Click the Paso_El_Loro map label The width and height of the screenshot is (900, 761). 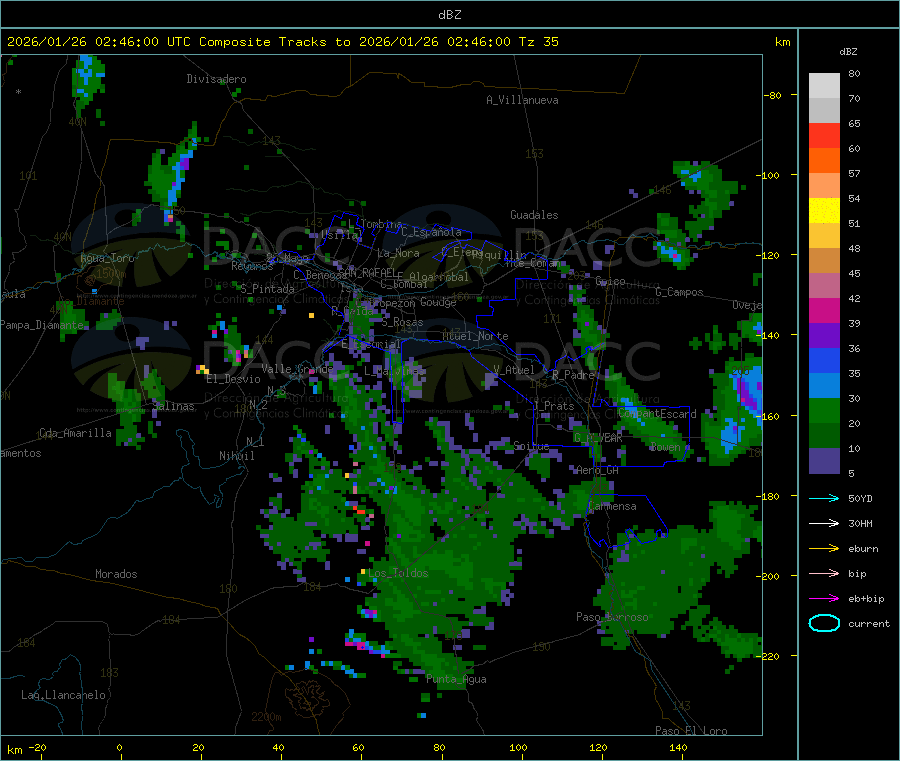pos(691,731)
